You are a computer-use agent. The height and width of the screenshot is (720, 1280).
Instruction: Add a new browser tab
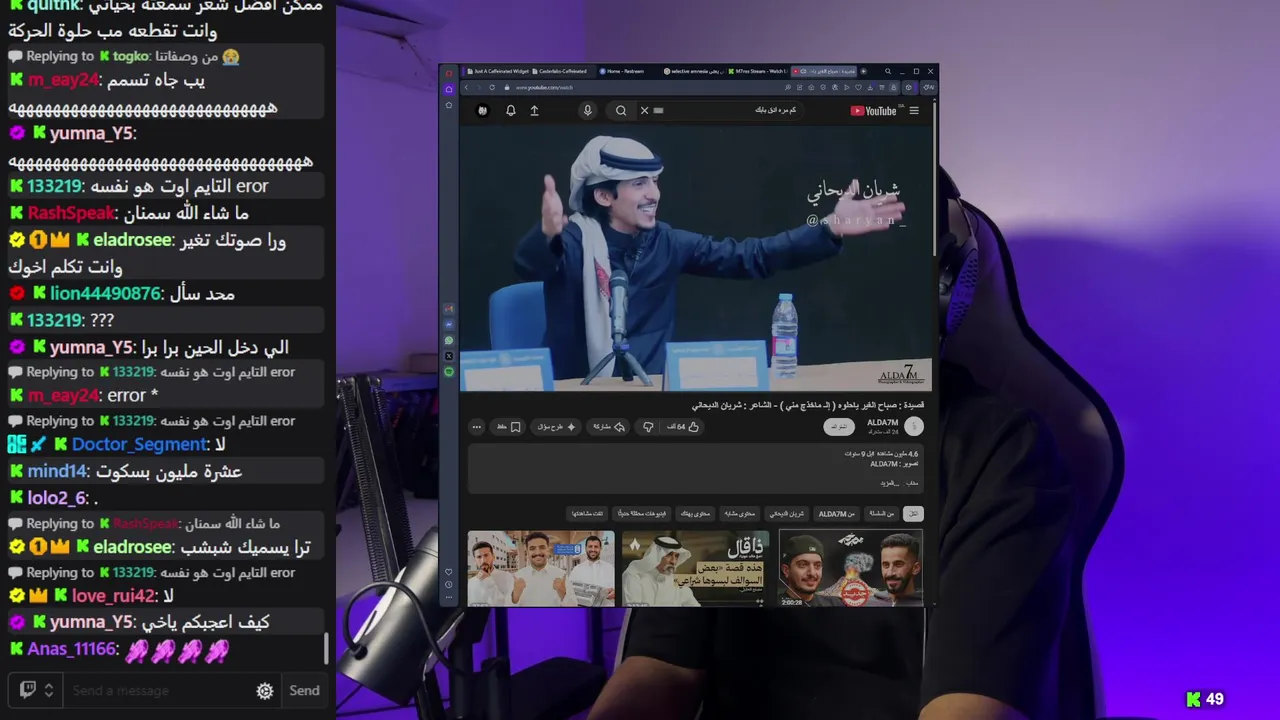(864, 72)
